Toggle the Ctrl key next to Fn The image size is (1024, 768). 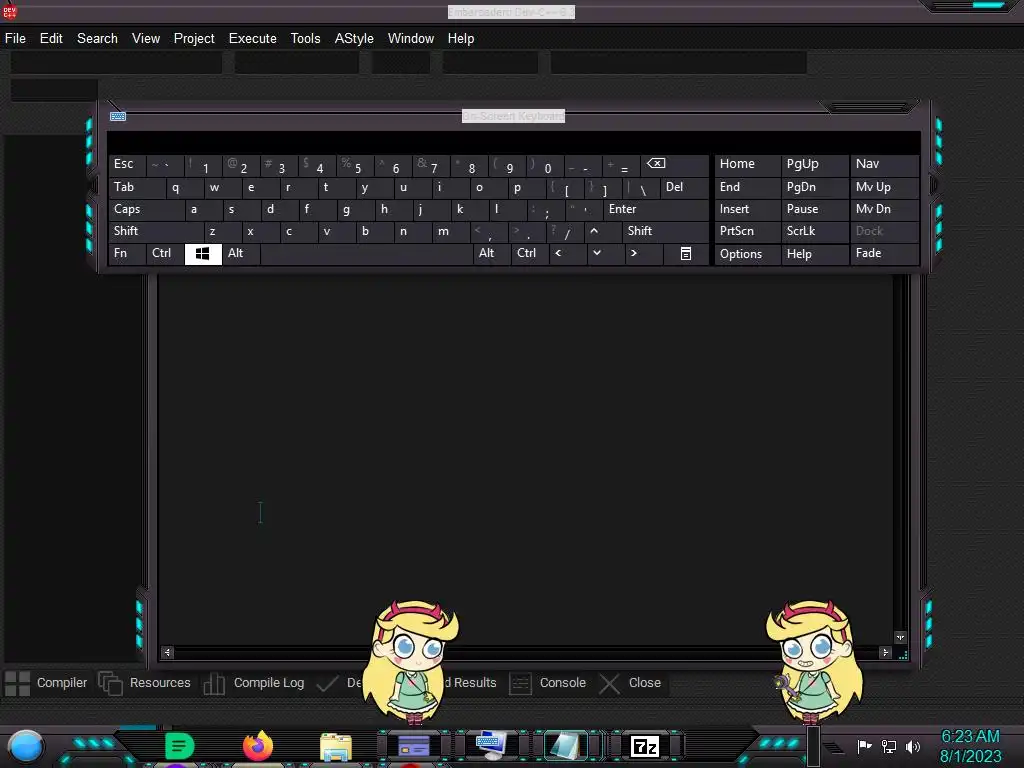165,253
